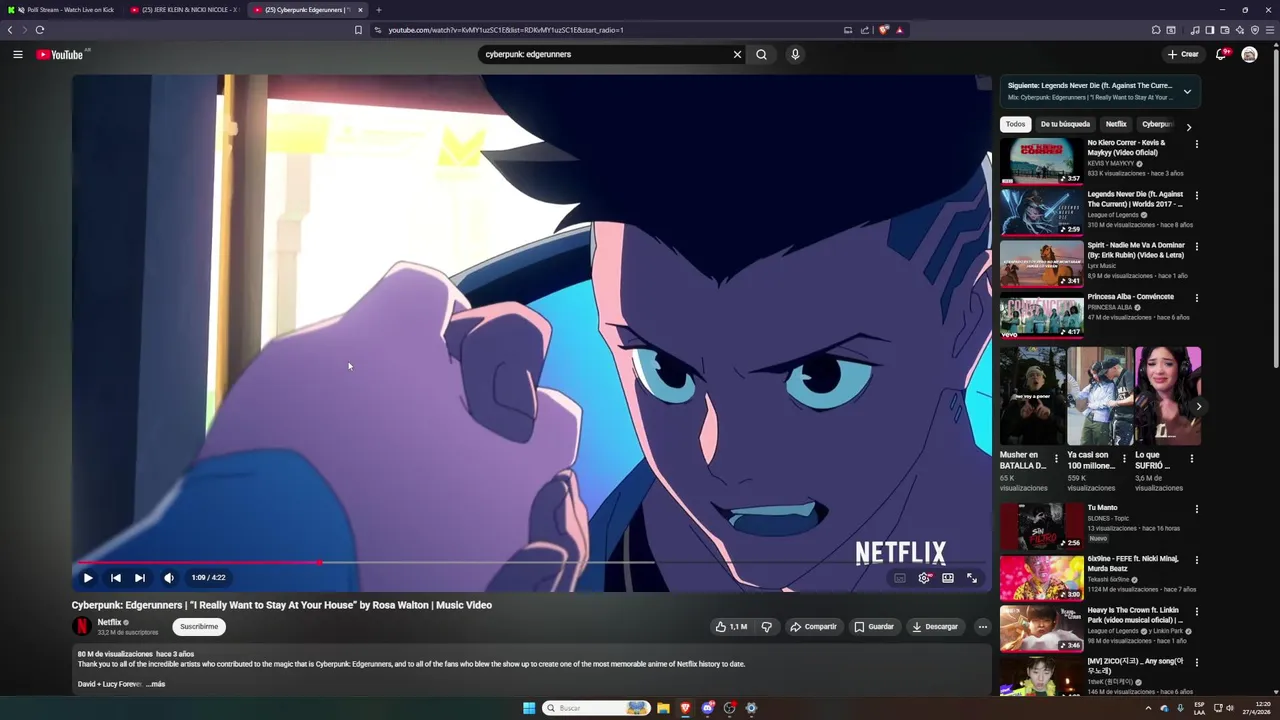Select the De tu búsqueda chip
The image size is (1280, 720).
coord(1065,124)
